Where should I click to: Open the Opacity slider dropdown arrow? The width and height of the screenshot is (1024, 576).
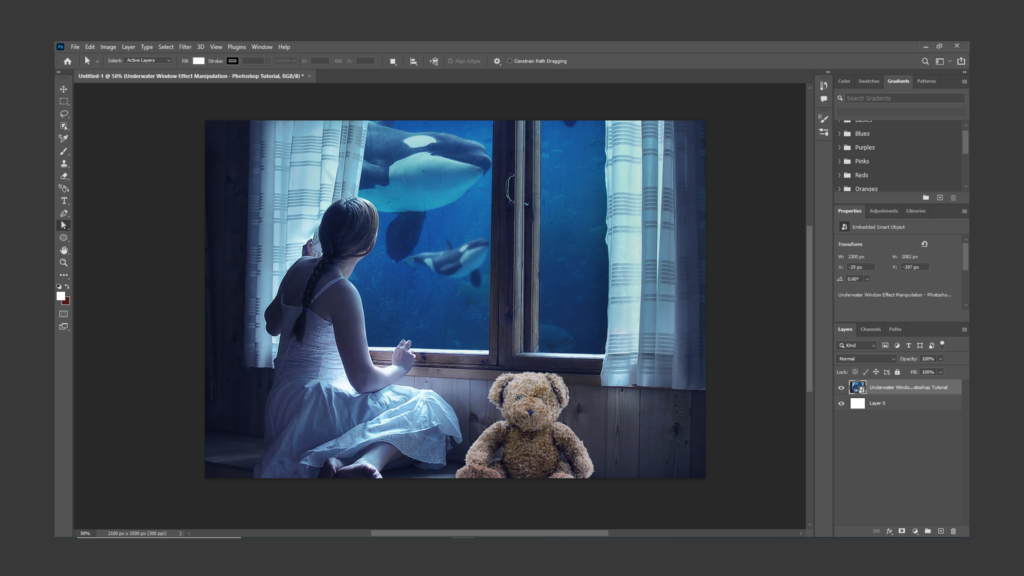940,359
